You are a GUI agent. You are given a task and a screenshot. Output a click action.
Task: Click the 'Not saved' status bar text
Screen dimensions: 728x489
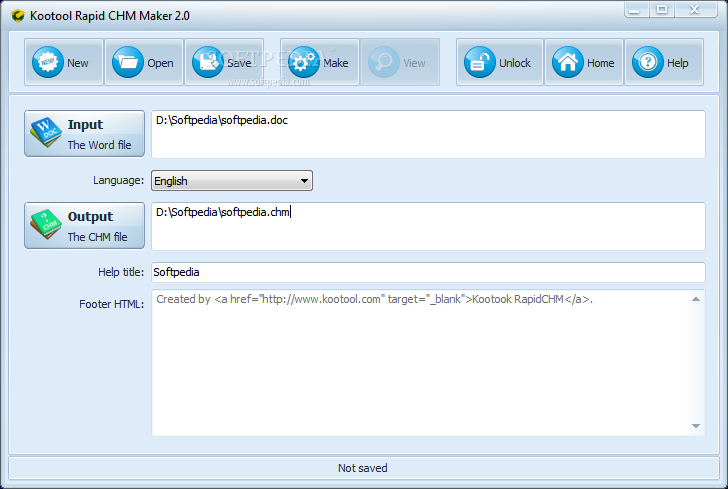(x=363, y=468)
